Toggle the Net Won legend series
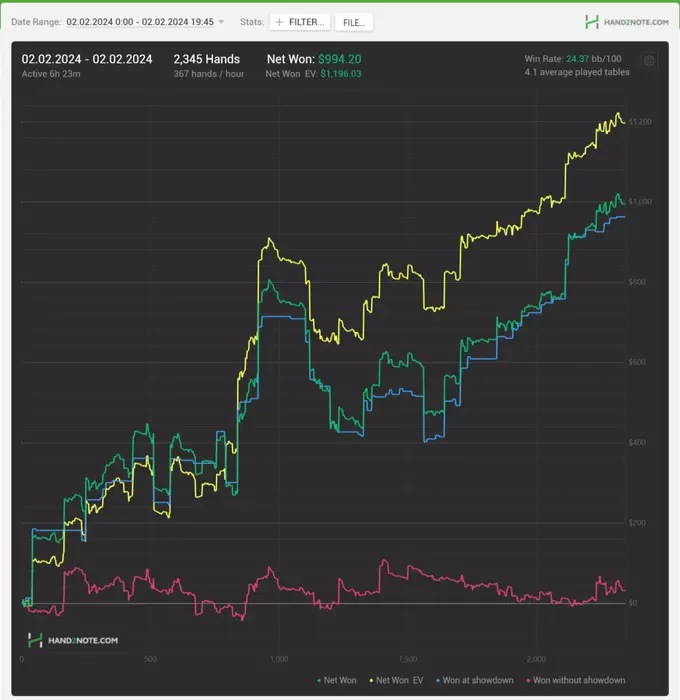Image resolution: width=680 pixels, height=700 pixels. tap(337, 680)
